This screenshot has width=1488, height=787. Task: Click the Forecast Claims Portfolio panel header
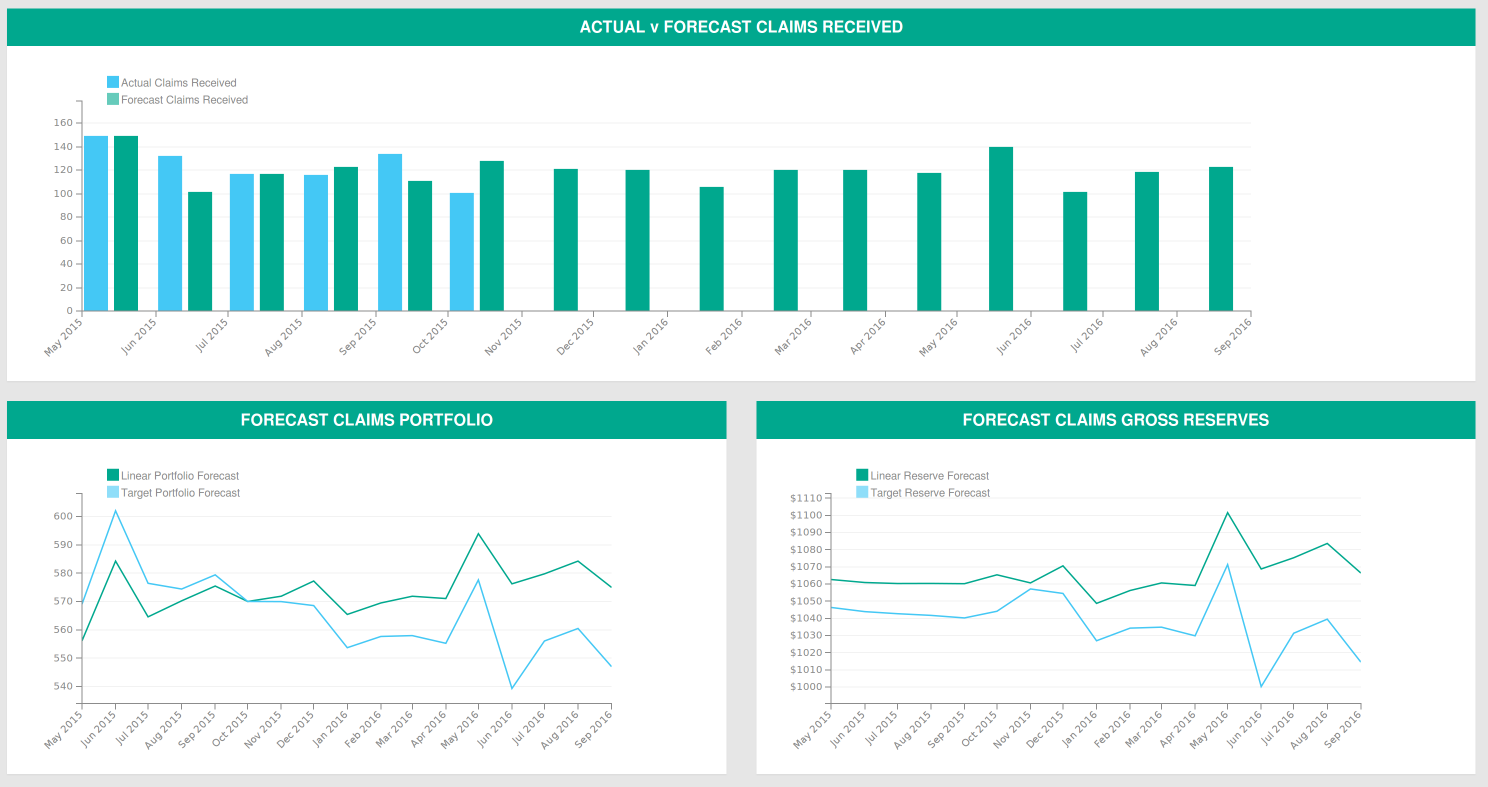[x=366, y=420]
